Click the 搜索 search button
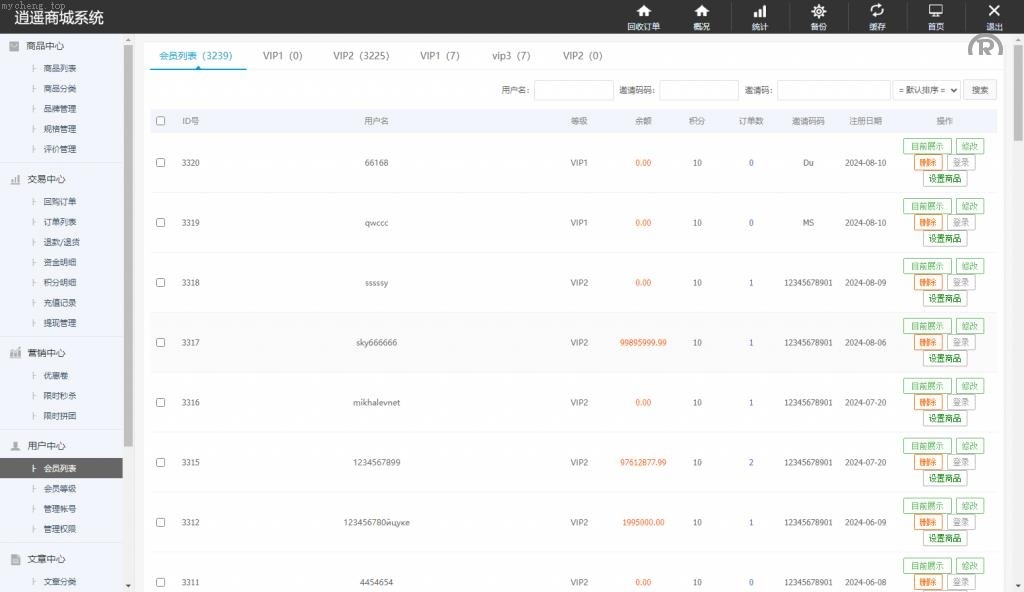Image resolution: width=1024 pixels, height=592 pixels. point(980,90)
